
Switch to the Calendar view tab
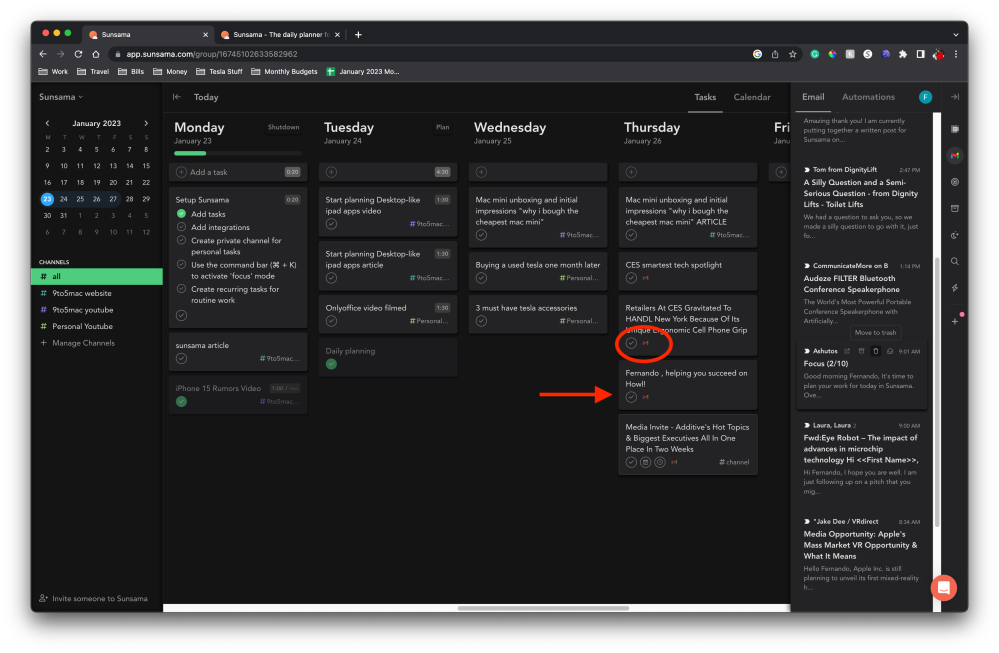[x=752, y=97]
